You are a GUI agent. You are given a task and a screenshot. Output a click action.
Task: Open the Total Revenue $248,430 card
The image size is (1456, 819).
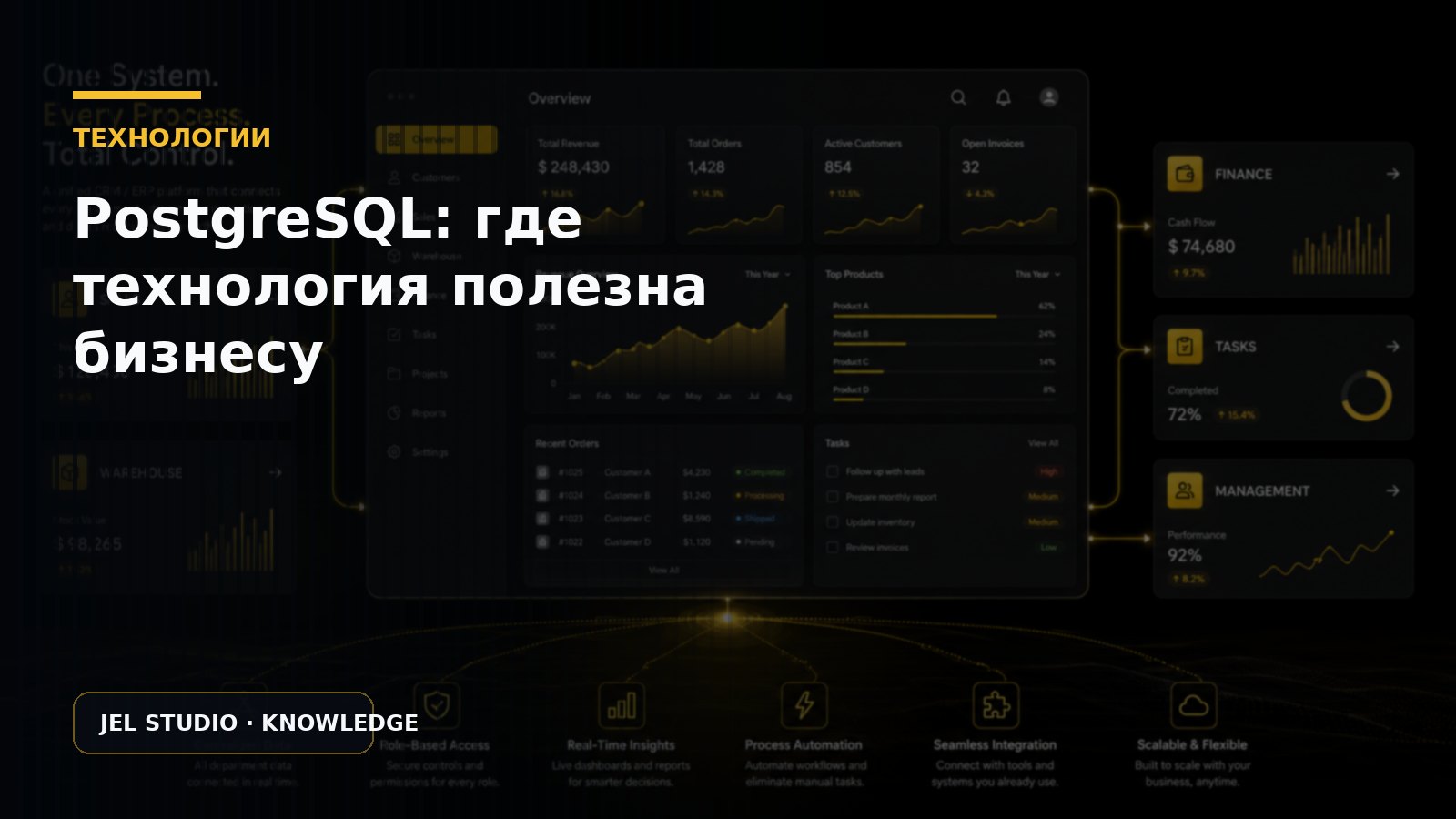[x=595, y=185]
